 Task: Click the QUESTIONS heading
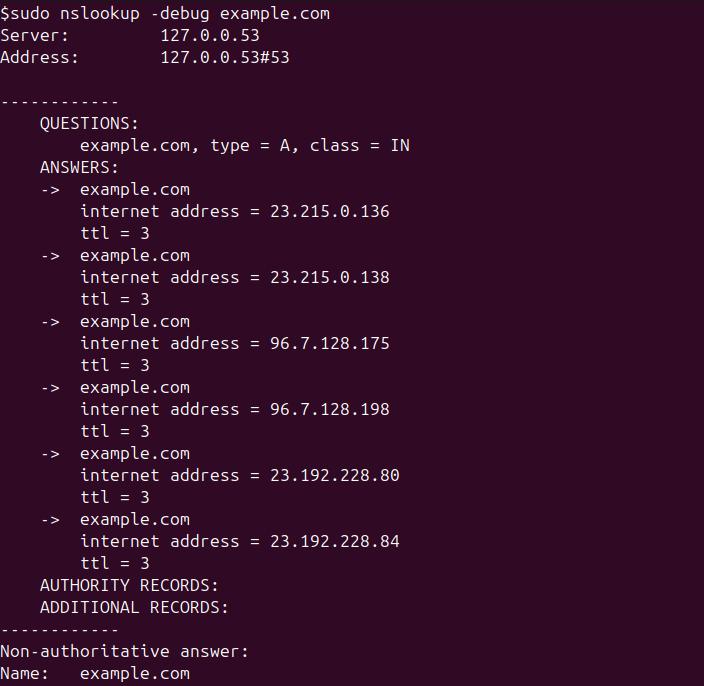pos(89,124)
